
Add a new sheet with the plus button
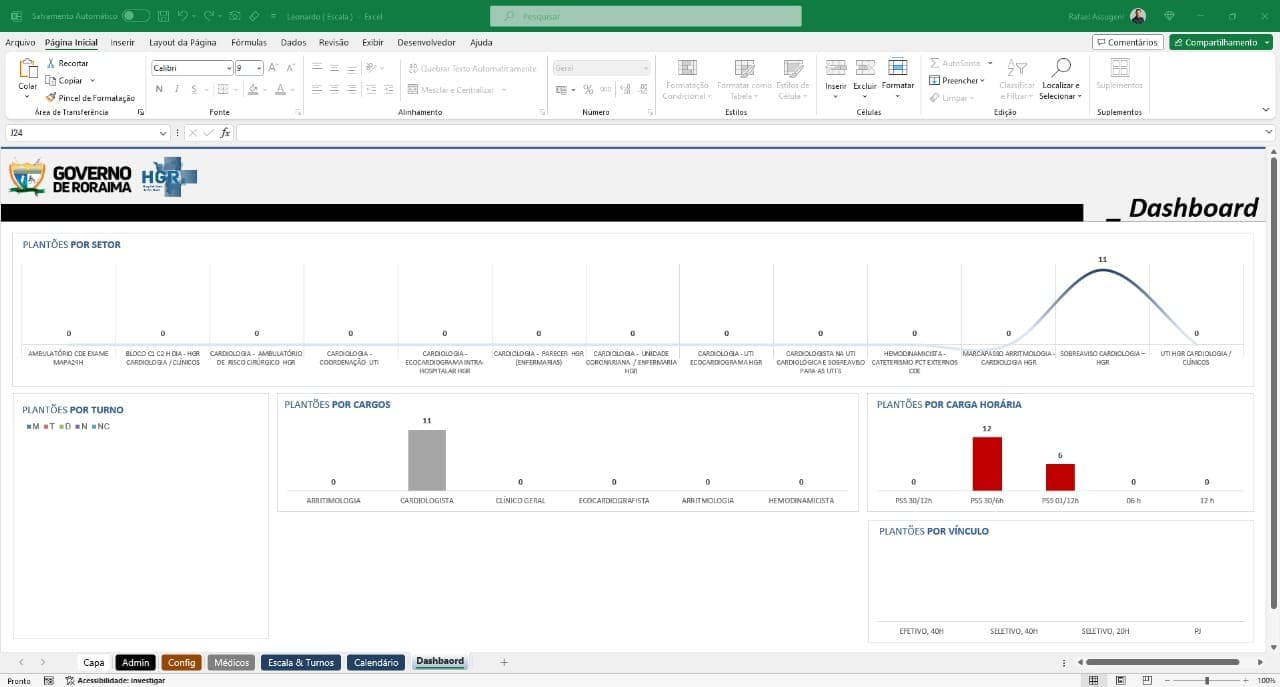coord(504,662)
